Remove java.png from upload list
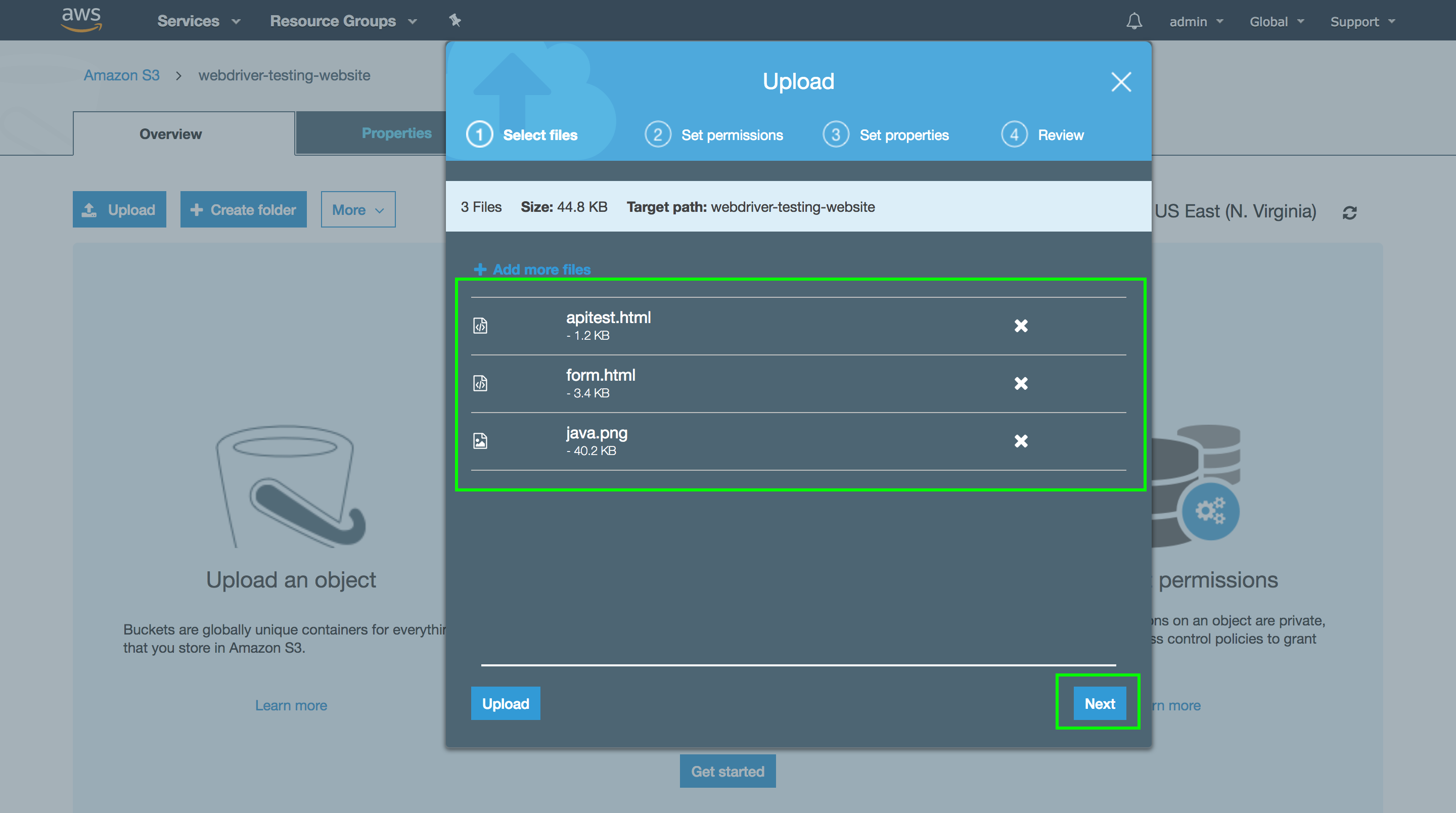Screen dimensions: 1456x813 click(1021, 441)
